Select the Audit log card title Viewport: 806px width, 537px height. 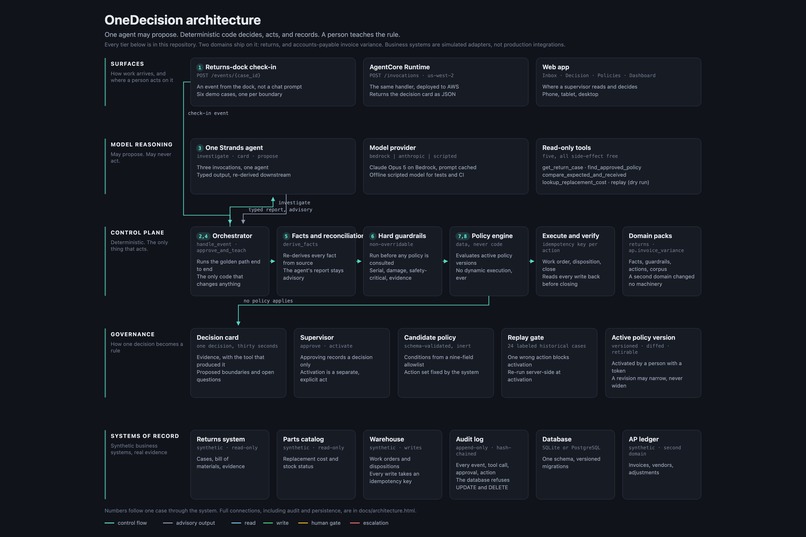point(469,439)
